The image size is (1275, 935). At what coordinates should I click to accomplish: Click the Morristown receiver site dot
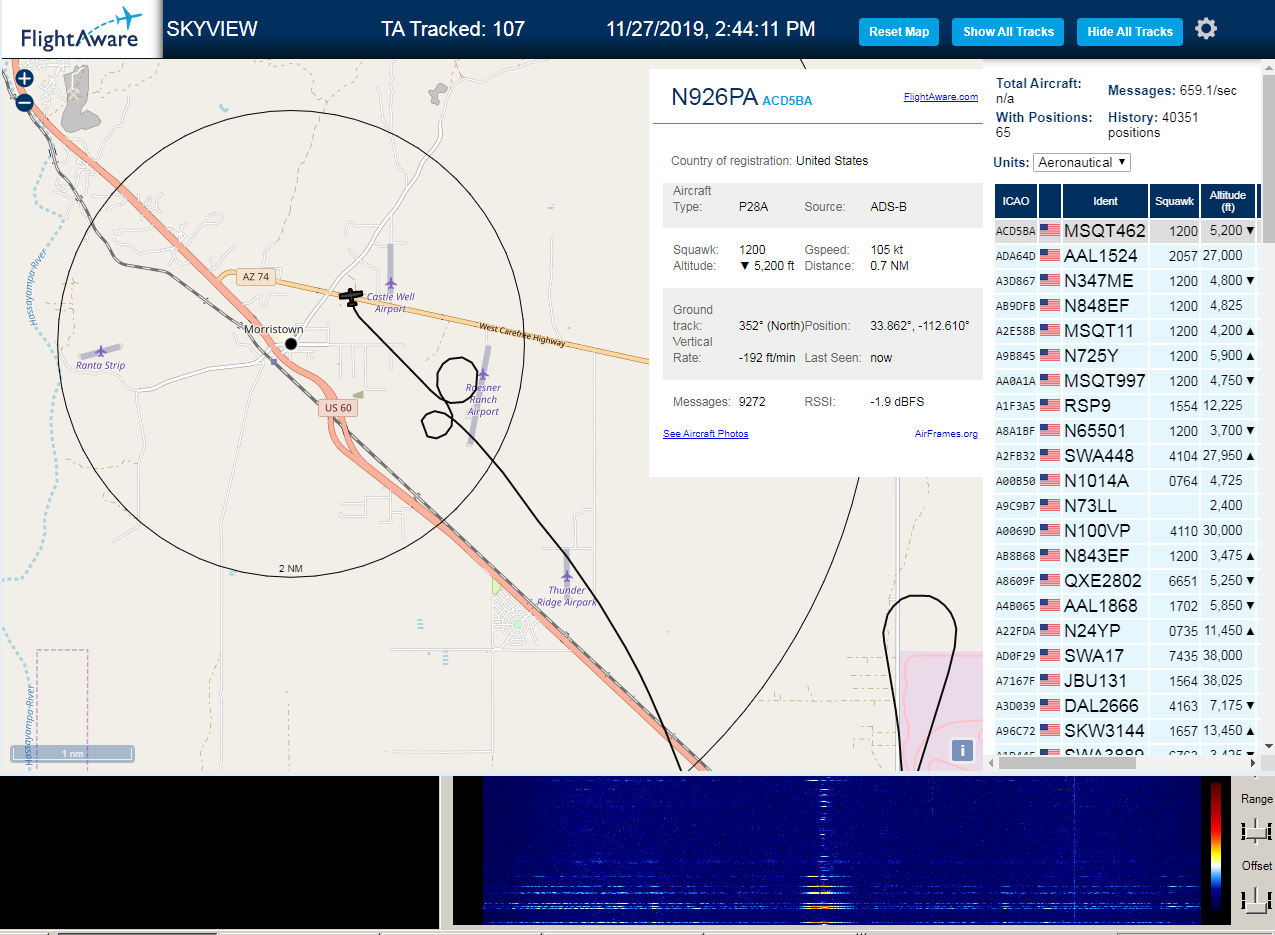pos(291,344)
